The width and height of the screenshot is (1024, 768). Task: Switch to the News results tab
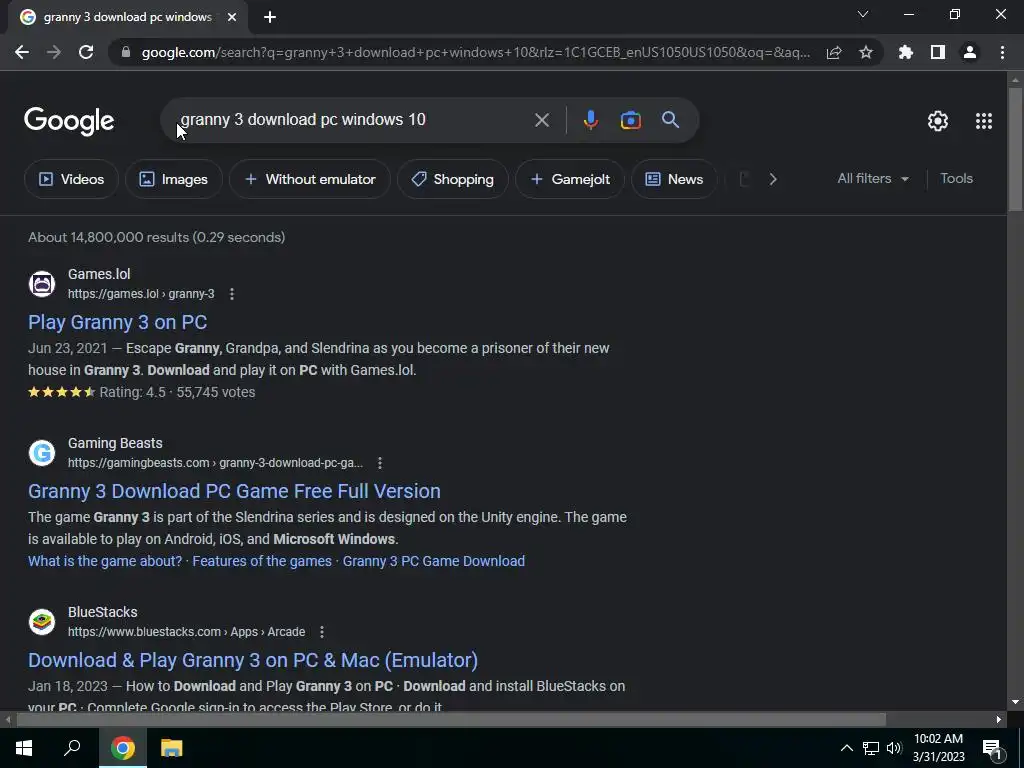(x=674, y=179)
